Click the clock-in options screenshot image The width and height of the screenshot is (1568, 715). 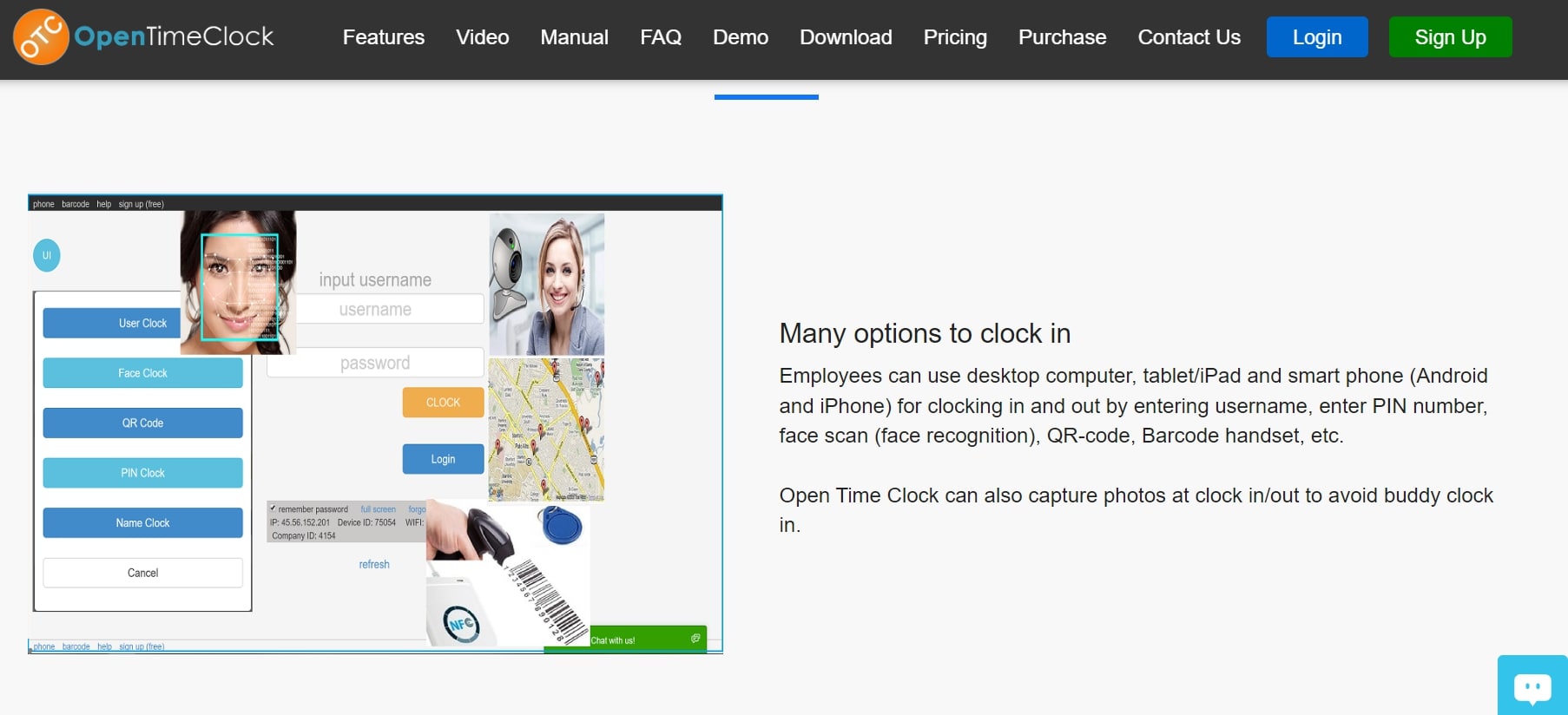[x=375, y=423]
